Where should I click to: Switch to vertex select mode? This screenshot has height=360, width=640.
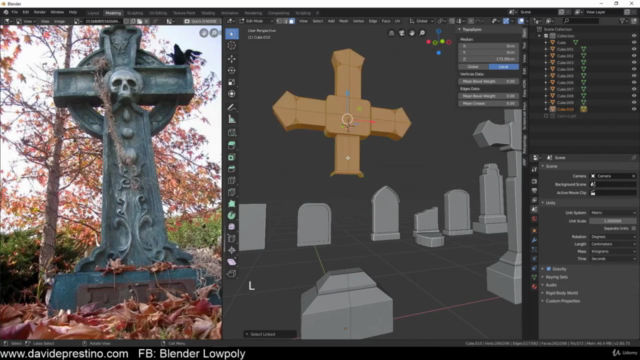(x=279, y=21)
